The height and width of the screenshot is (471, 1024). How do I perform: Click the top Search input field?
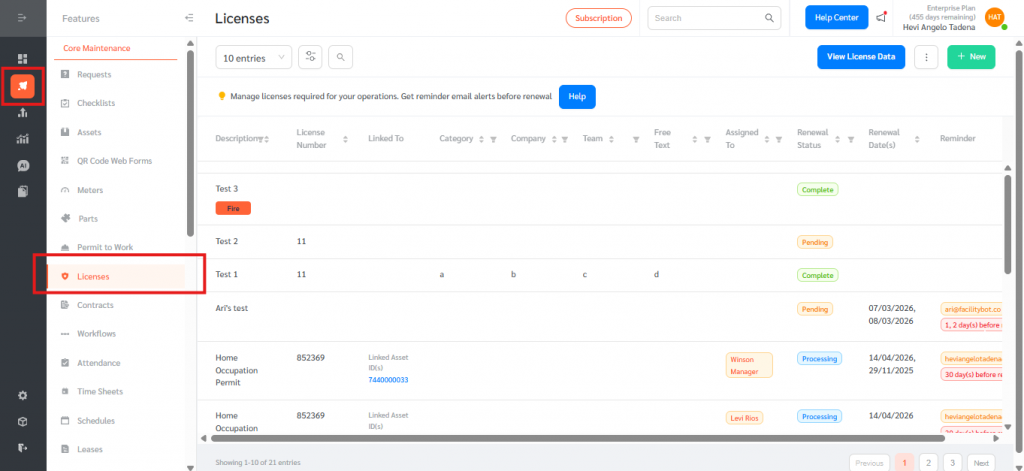[707, 18]
